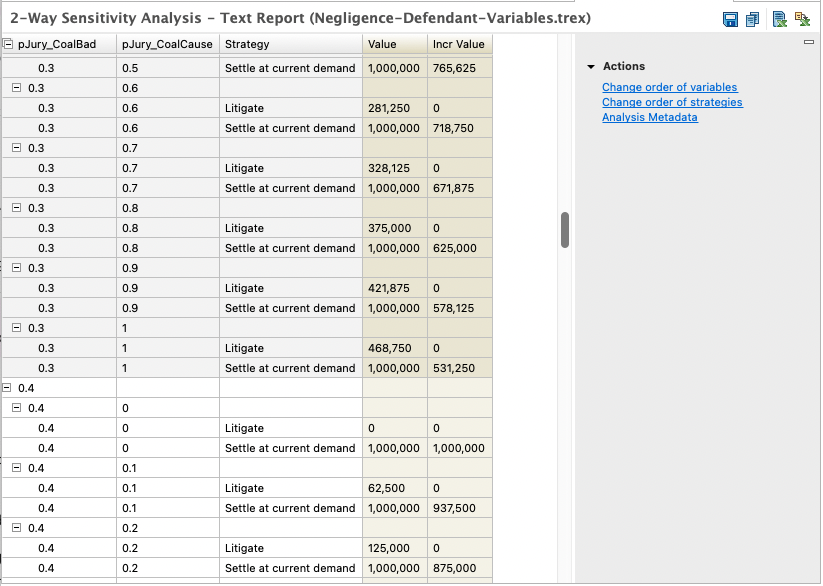The height and width of the screenshot is (586, 823).
Task: Minimize the Actions side panel
Action: pos(809,42)
